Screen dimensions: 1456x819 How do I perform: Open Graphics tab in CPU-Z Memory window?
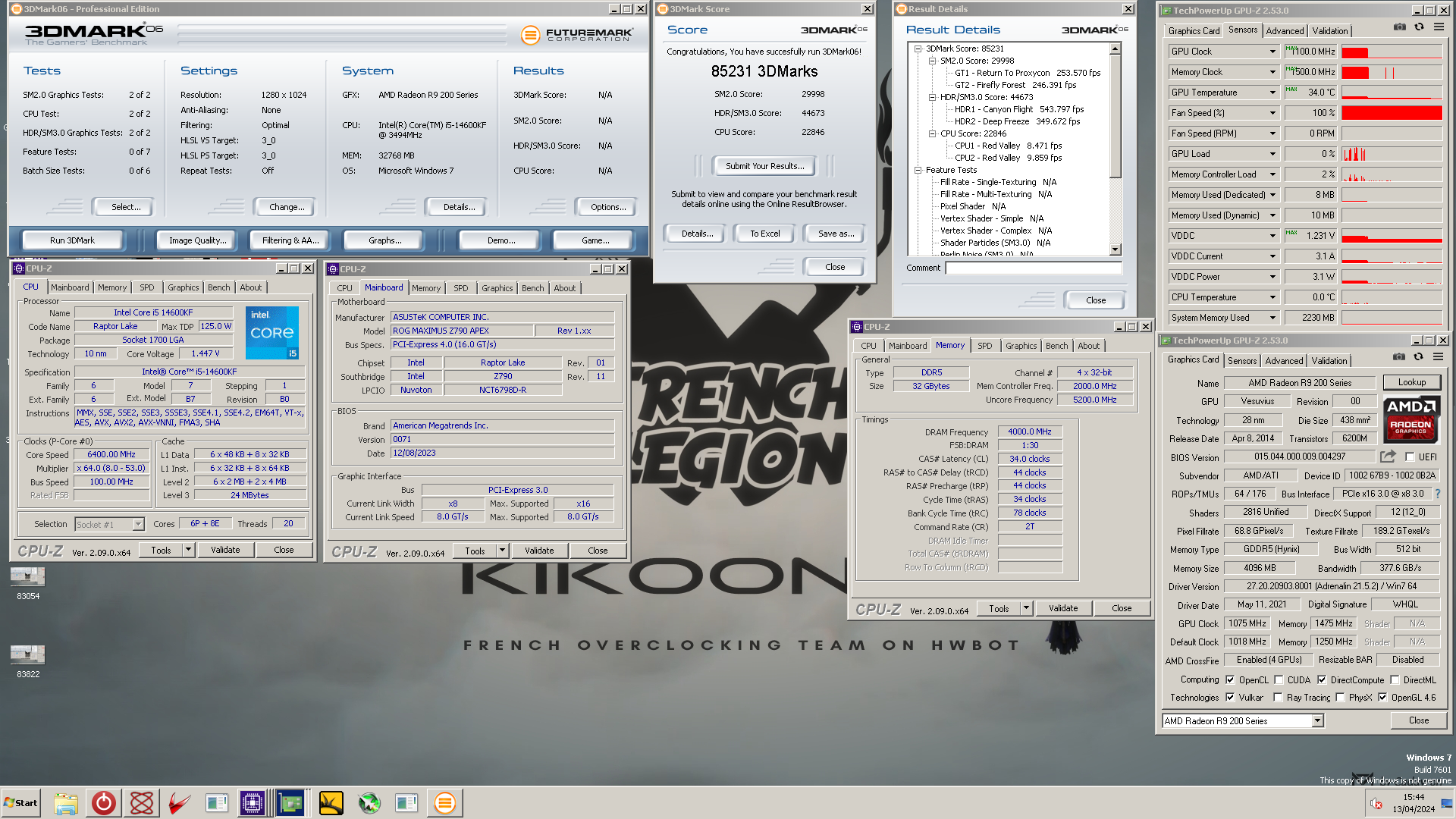pos(1021,346)
